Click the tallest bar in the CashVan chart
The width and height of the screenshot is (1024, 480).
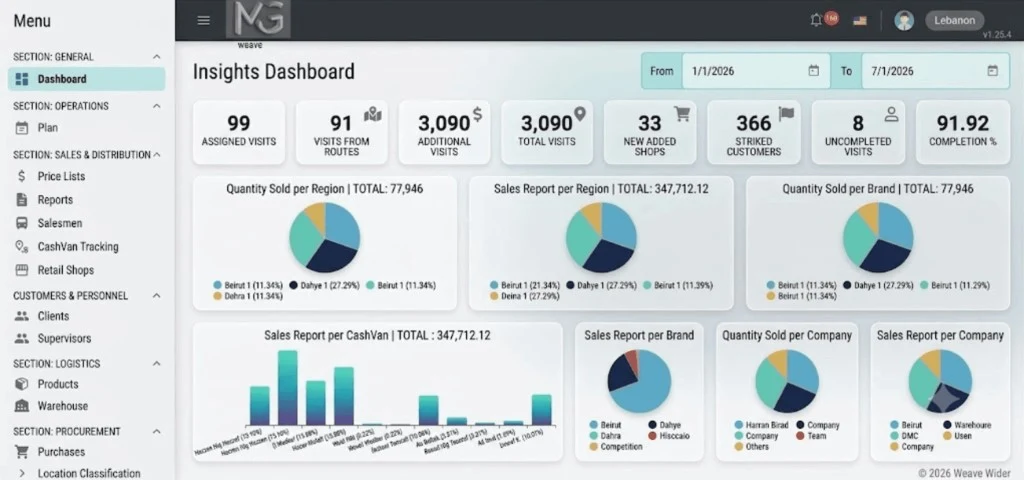tap(287, 388)
